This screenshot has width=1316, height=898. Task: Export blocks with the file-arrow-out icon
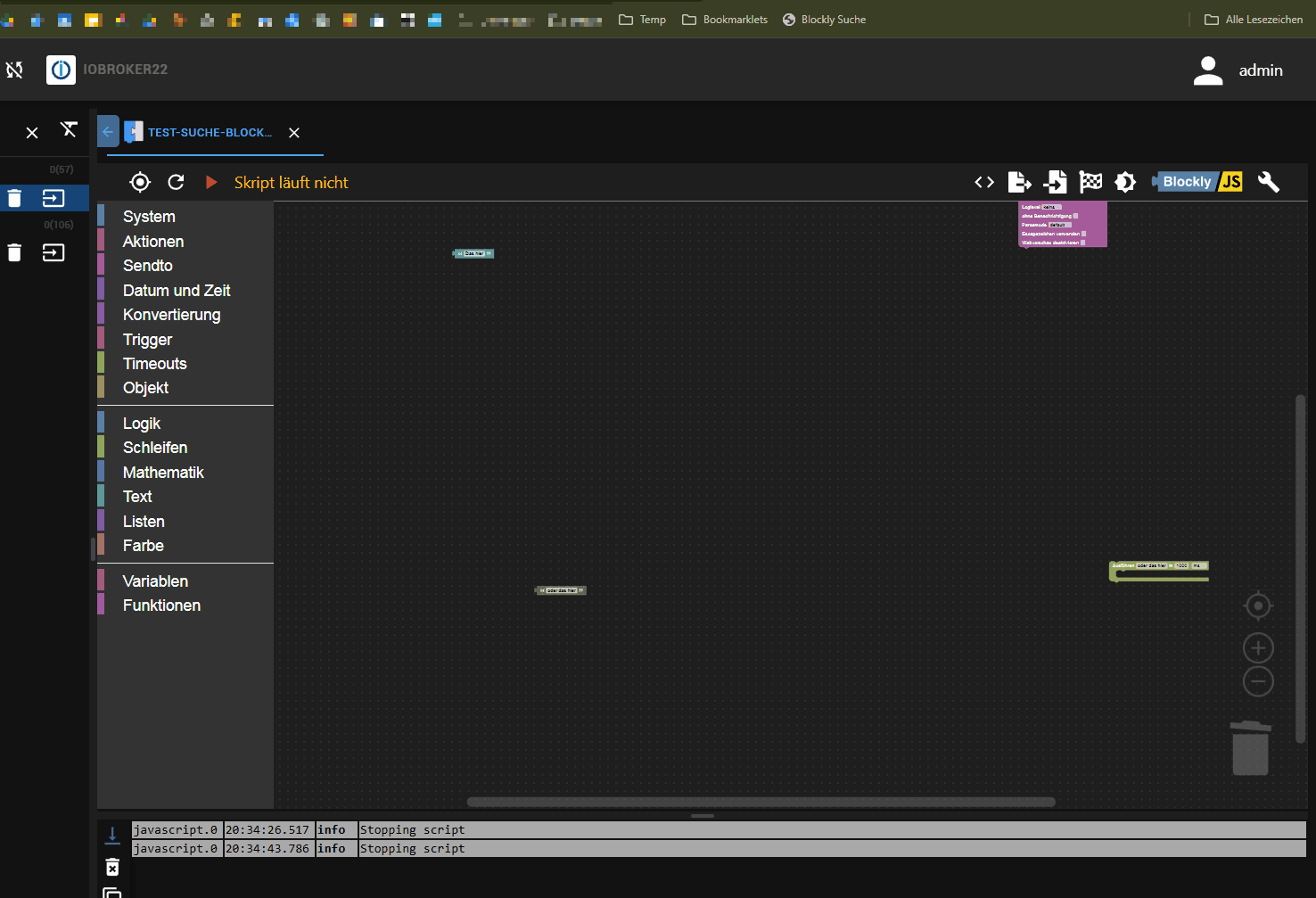[1019, 182]
